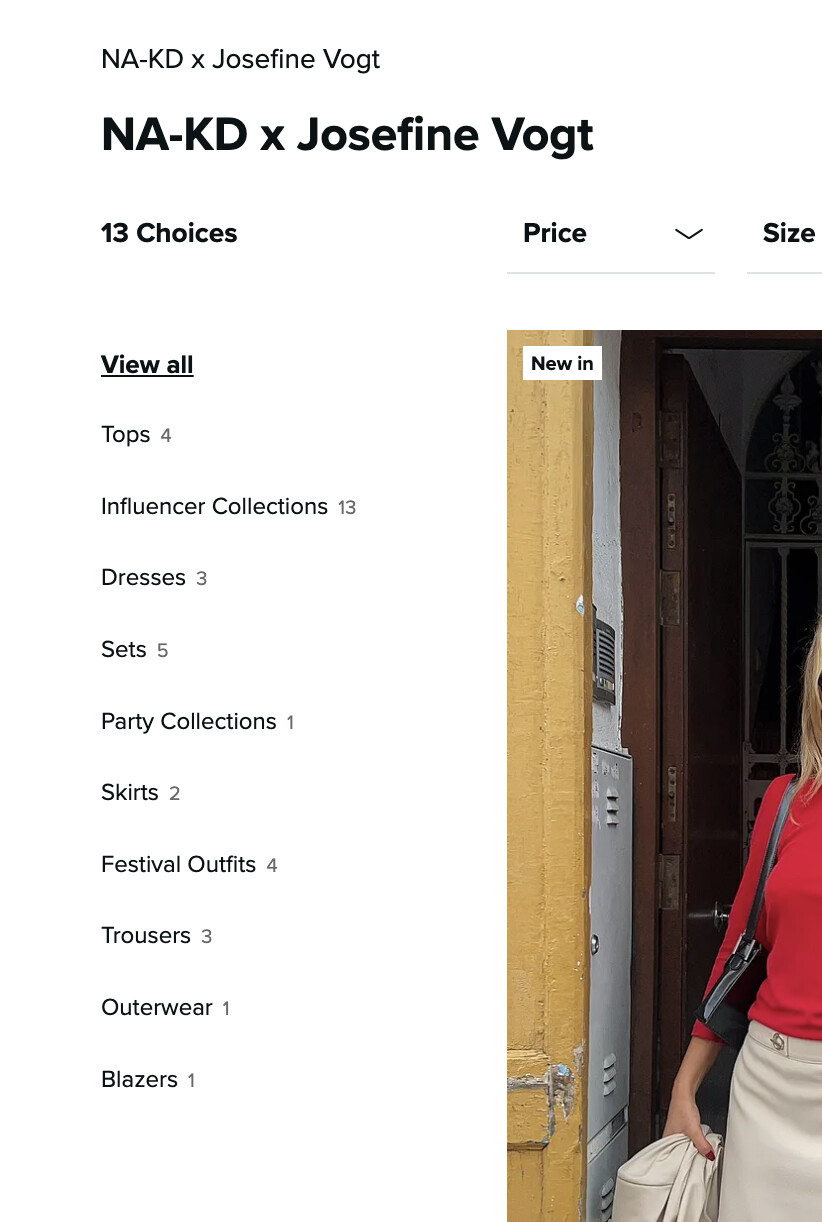This screenshot has width=822, height=1222.
Task: Click the NA-KD x Josefine Vogt breadcrumb
Action: 240,60
